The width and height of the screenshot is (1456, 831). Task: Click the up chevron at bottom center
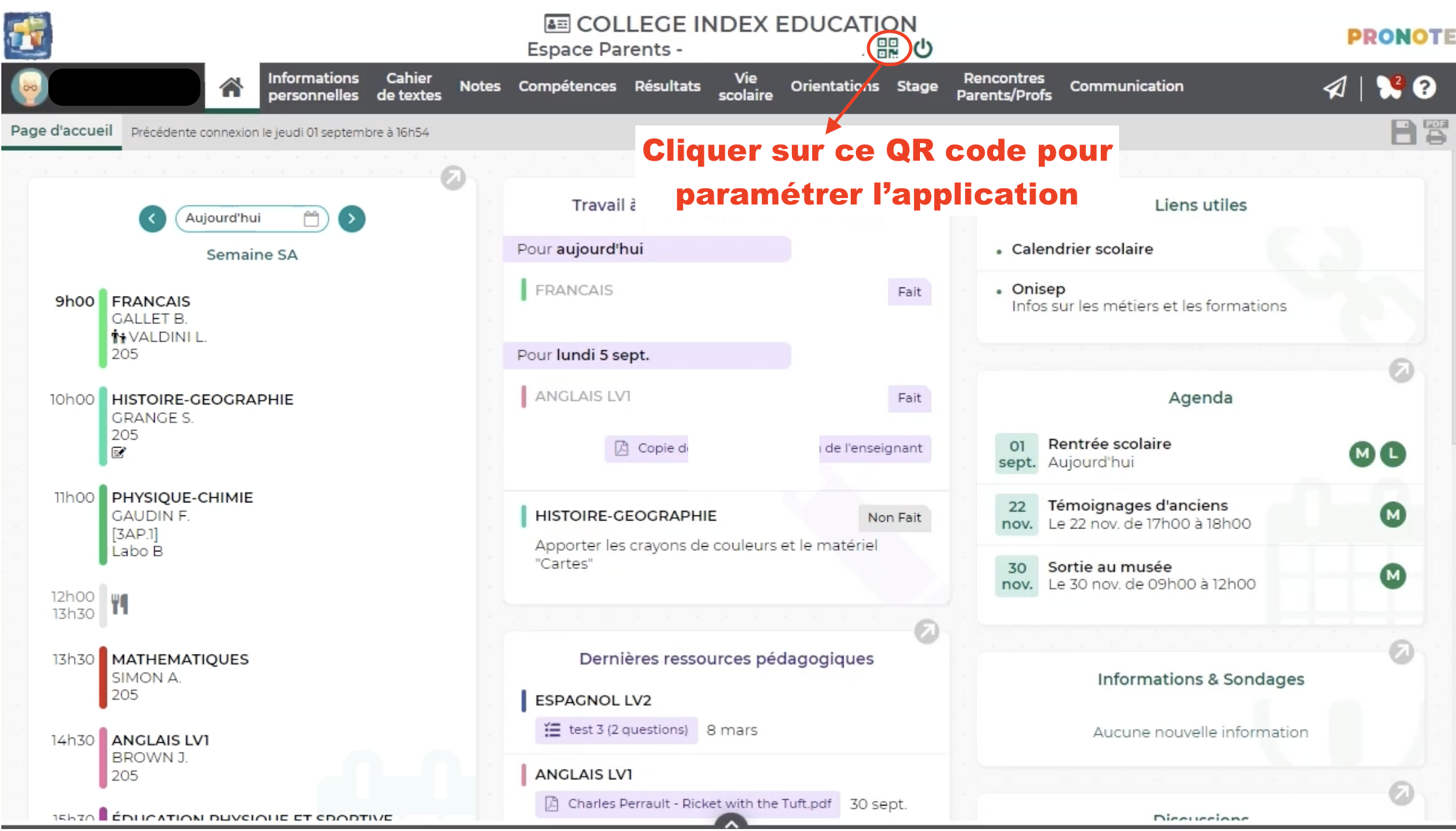(731, 822)
